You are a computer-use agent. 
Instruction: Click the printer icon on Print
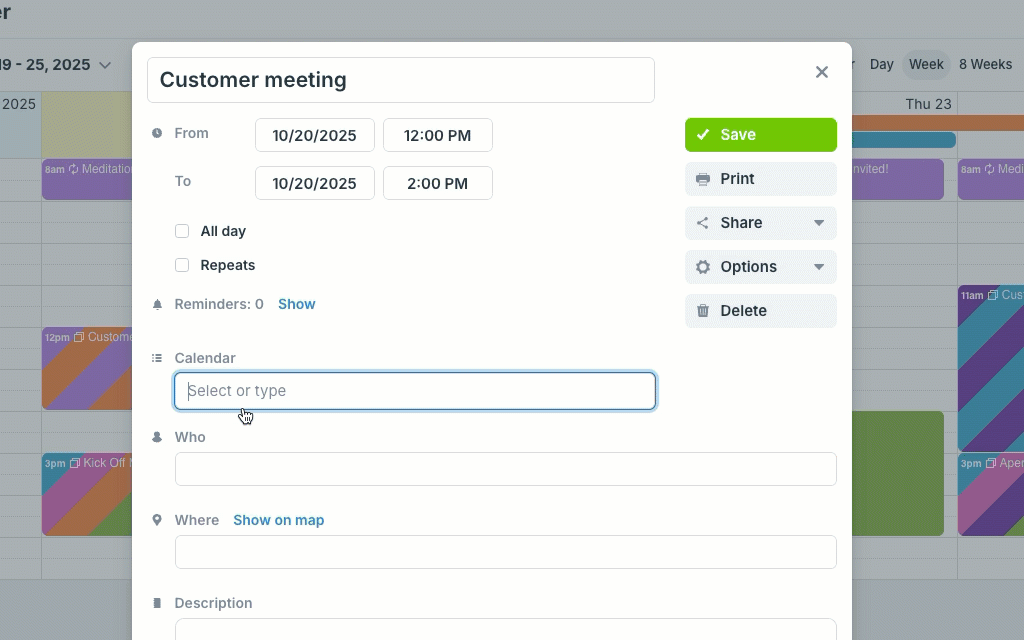click(x=703, y=179)
